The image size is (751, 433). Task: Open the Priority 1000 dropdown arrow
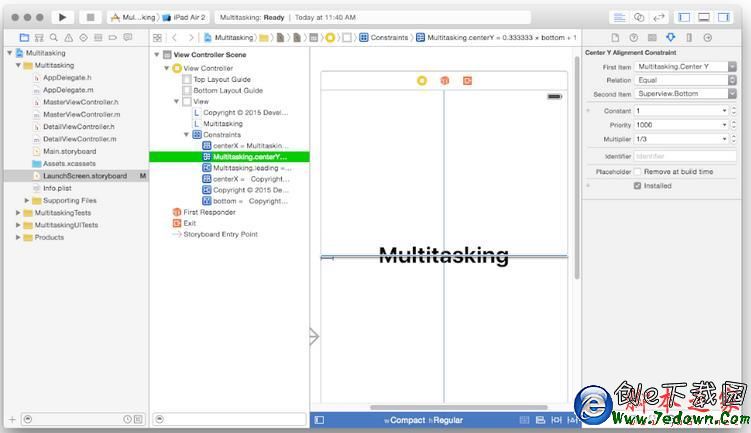pos(724,125)
